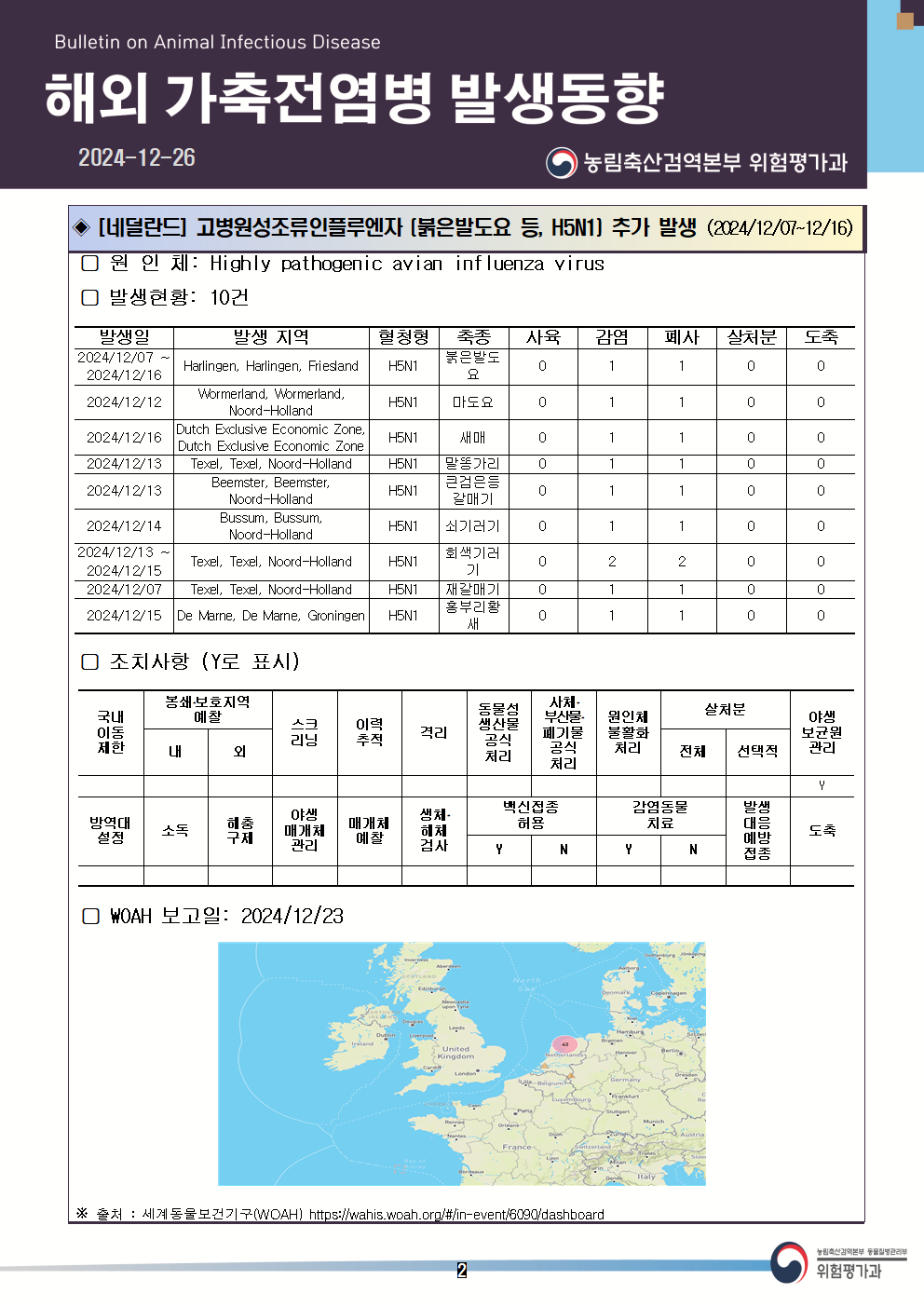The height and width of the screenshot is (1307, 924).
Task: Click the square bullet before WOAH 보고일
Action: click(x=90, y=916)
